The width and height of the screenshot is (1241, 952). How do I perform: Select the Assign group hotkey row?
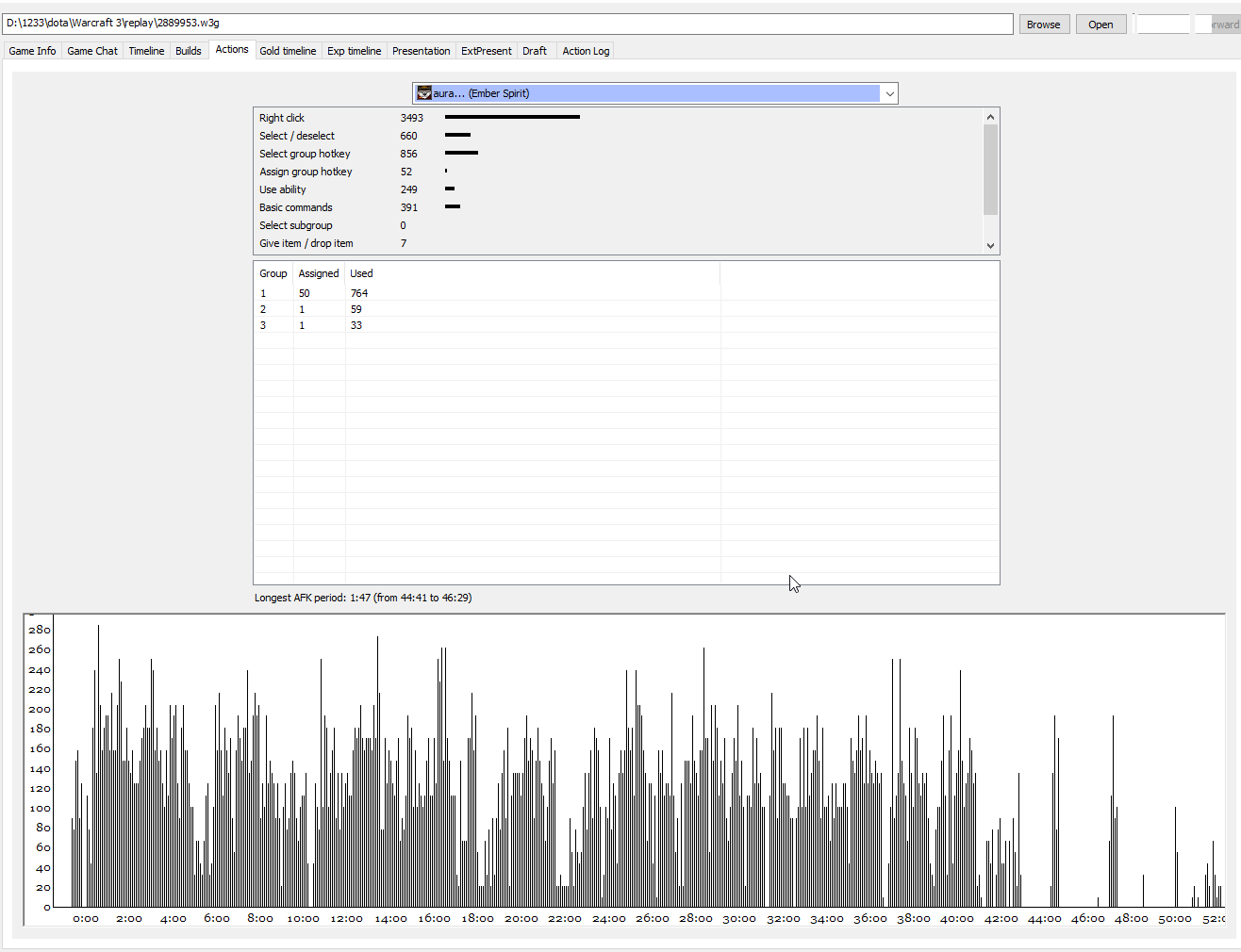click(x=618, y=172)
